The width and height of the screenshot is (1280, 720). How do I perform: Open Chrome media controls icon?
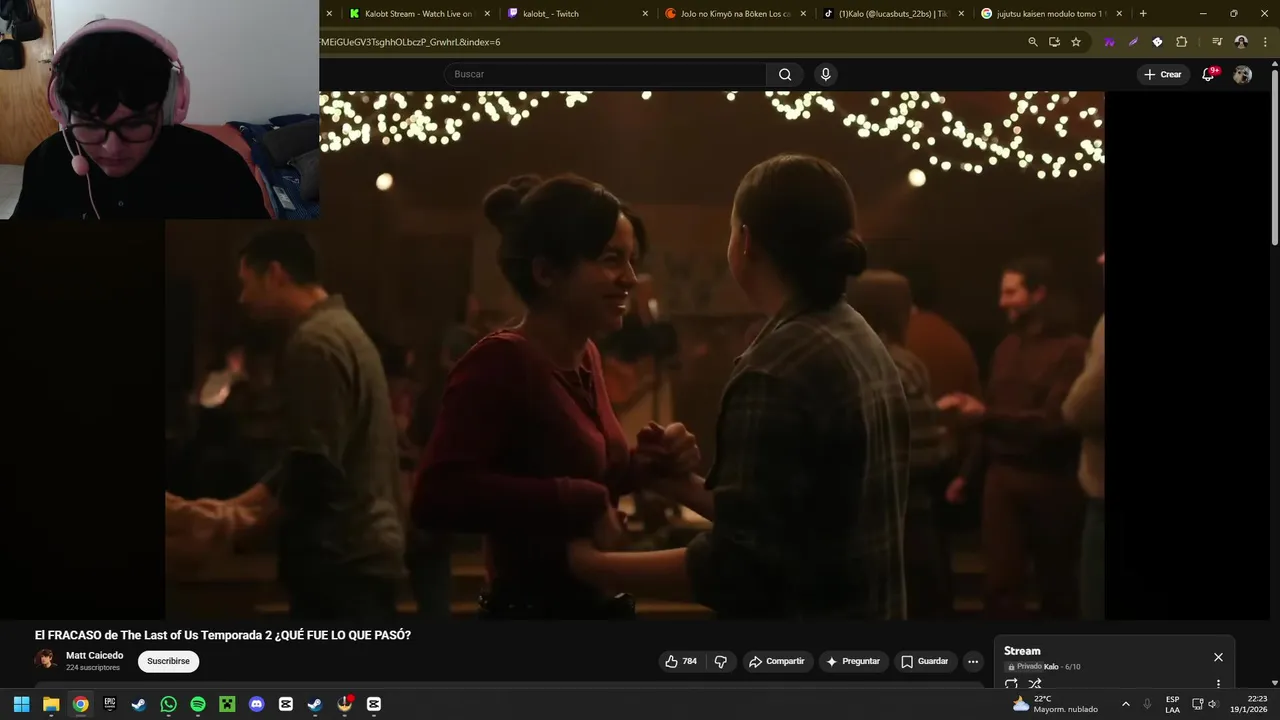(x=1217, y=42)
